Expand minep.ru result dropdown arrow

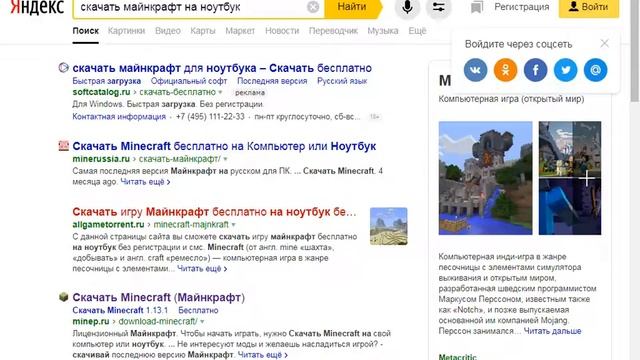(x=202, y=322)
